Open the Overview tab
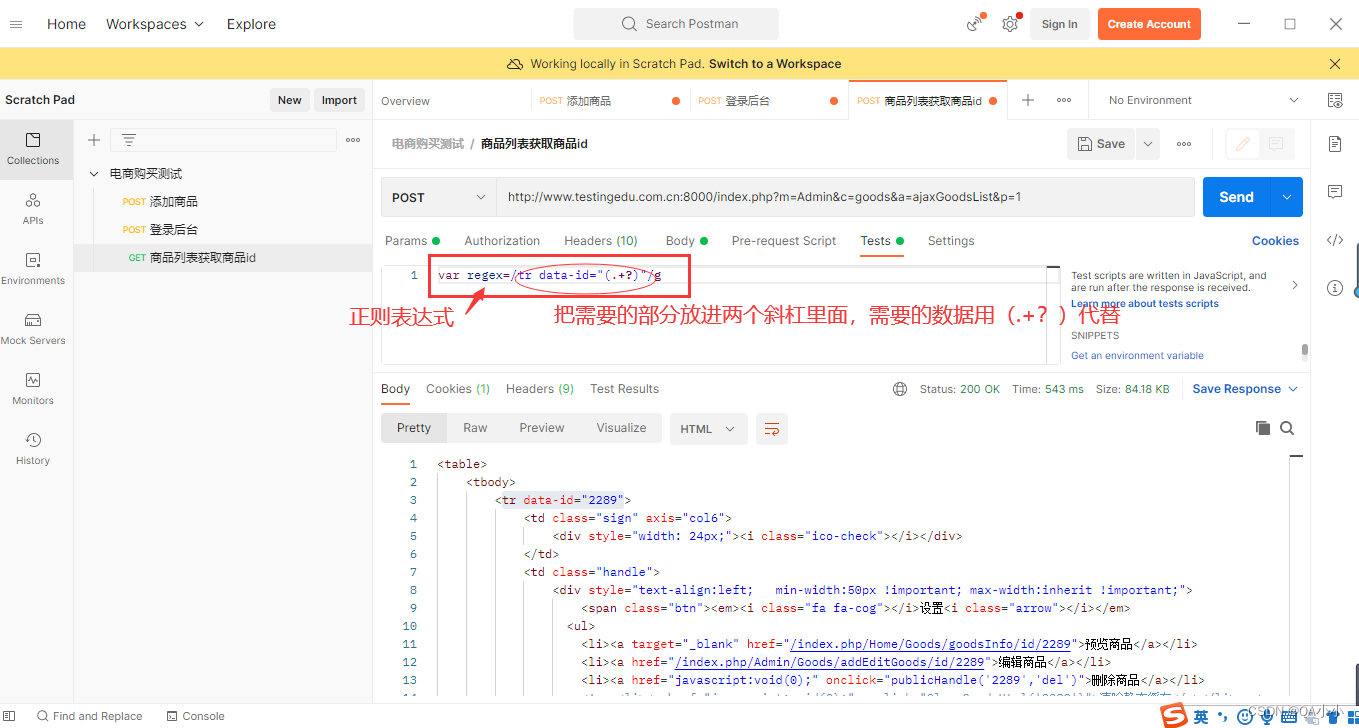The image size is (1359, 728). point(405,101)
